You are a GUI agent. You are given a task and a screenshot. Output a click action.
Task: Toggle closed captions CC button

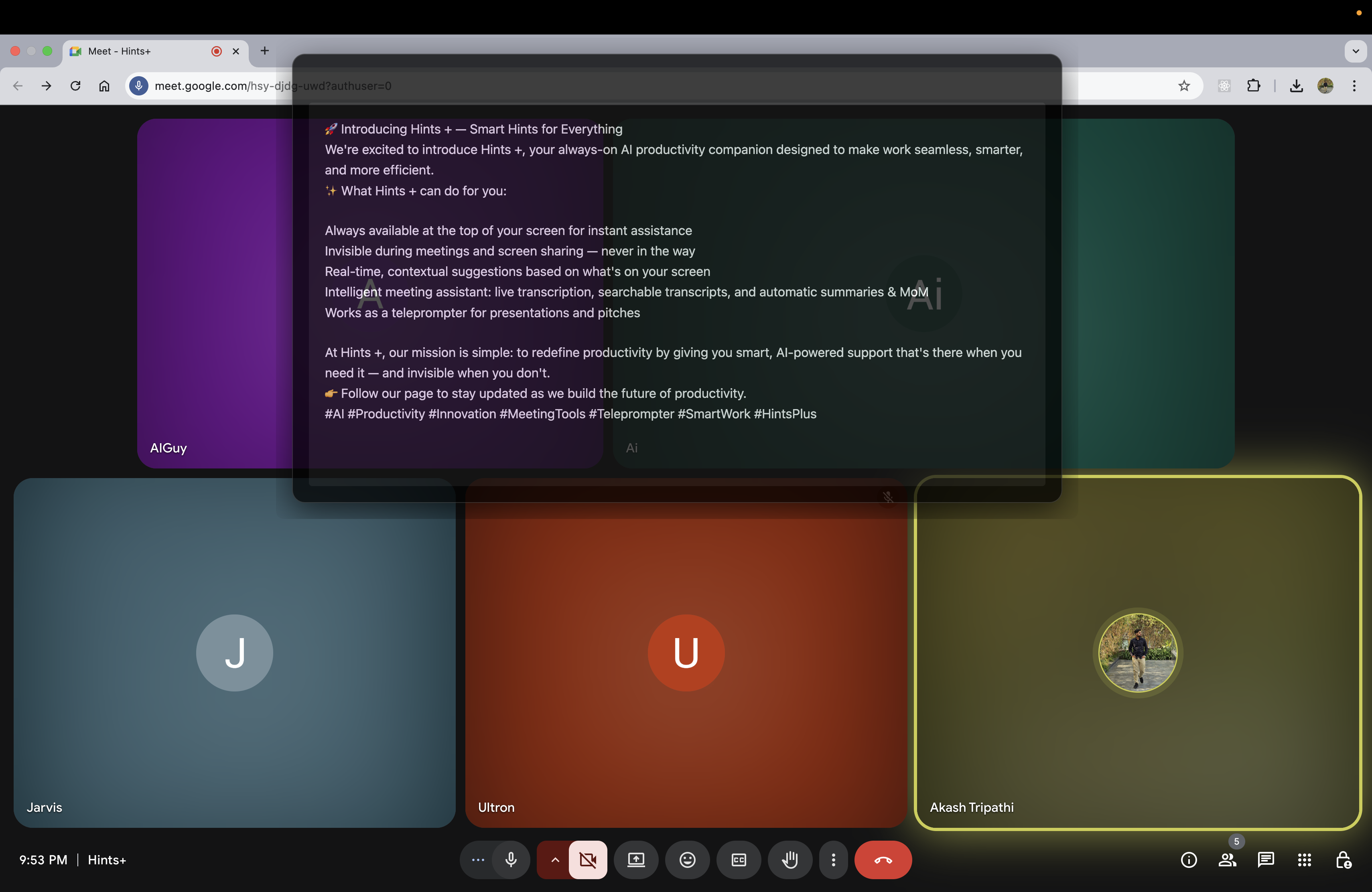739,860
